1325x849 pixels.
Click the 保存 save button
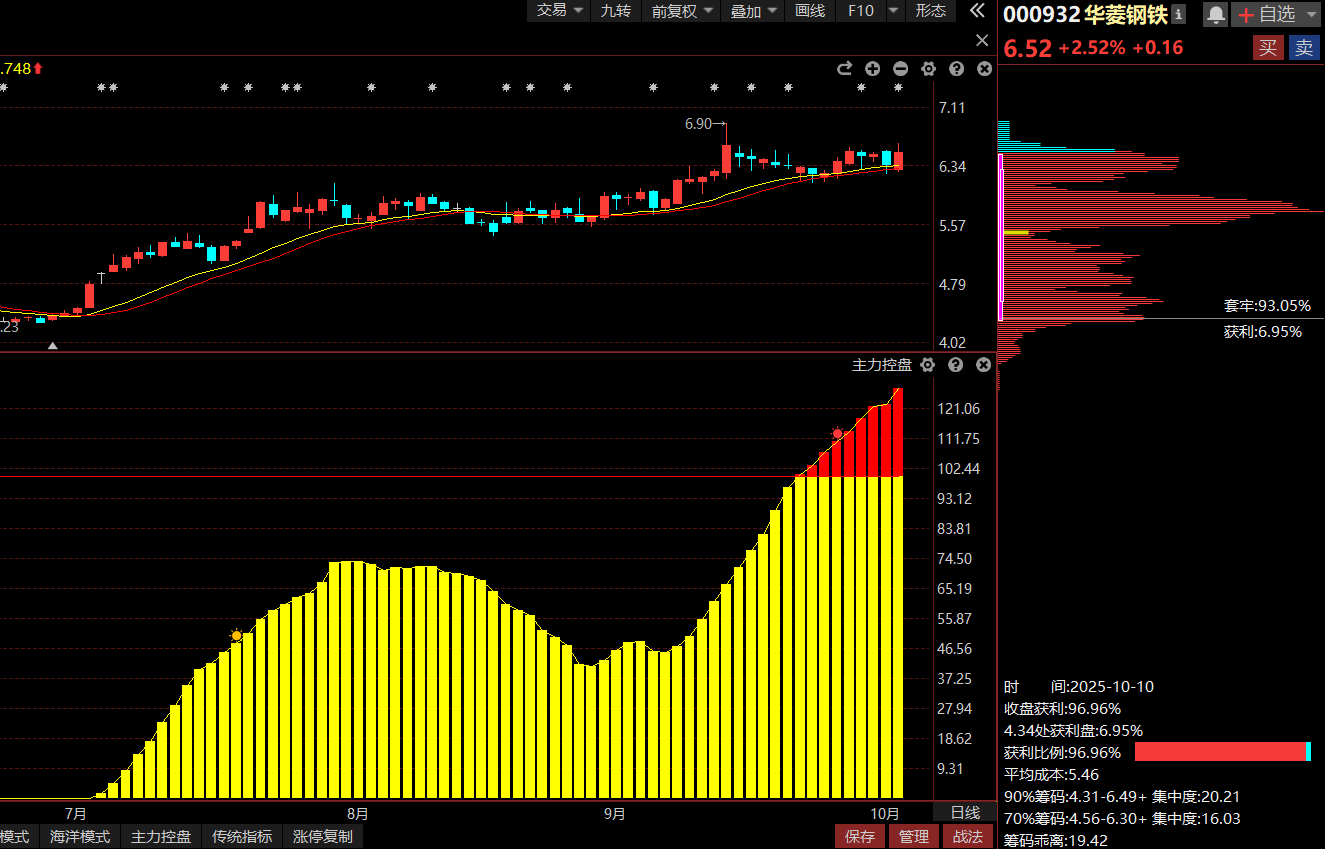coord(859,836)
